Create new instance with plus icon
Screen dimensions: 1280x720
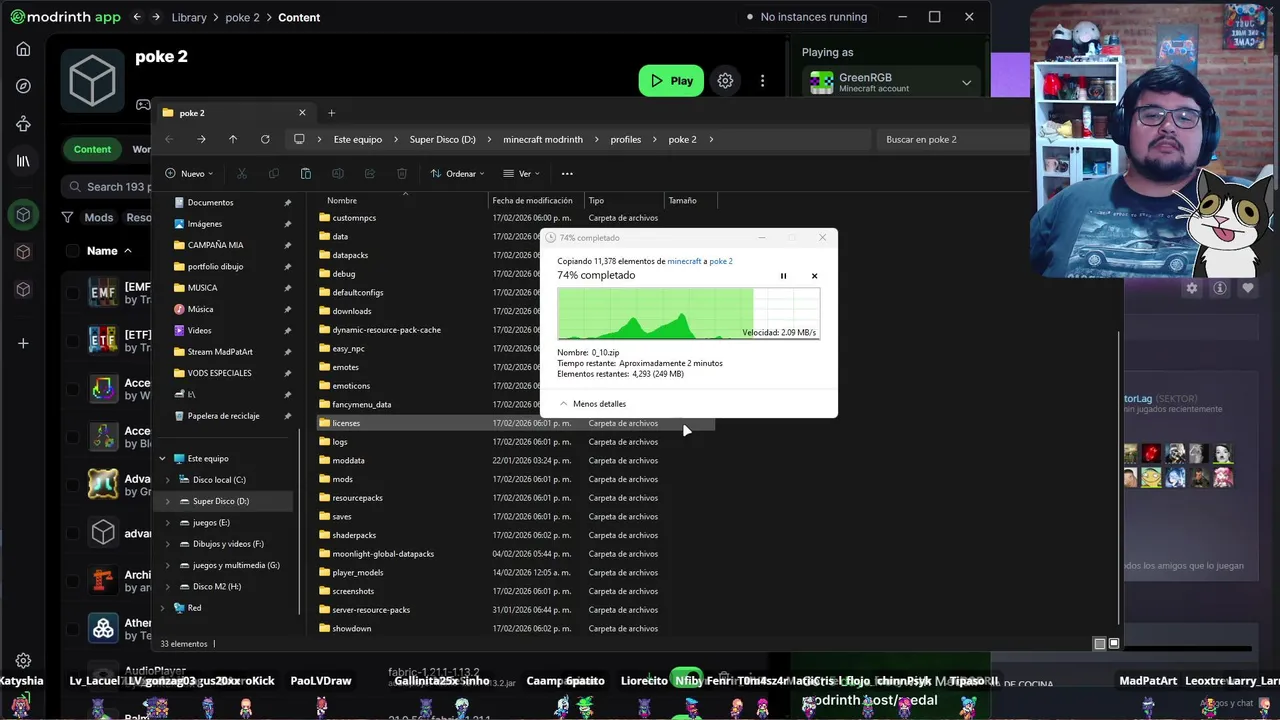point(23,343)
